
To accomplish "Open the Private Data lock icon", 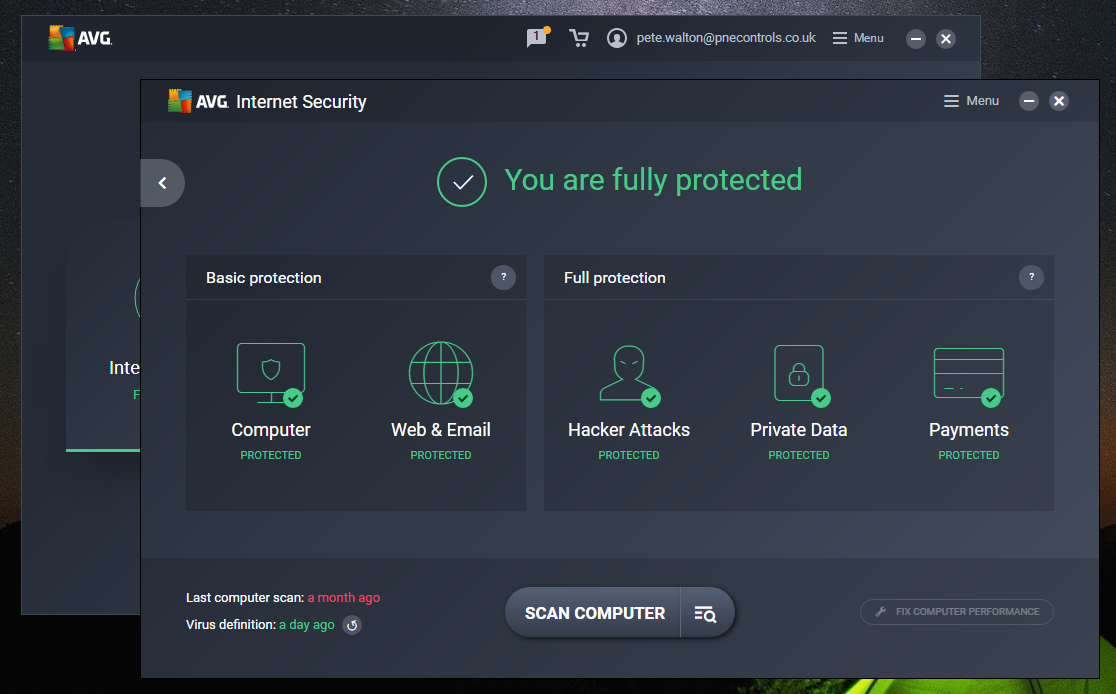I will 798,373.
